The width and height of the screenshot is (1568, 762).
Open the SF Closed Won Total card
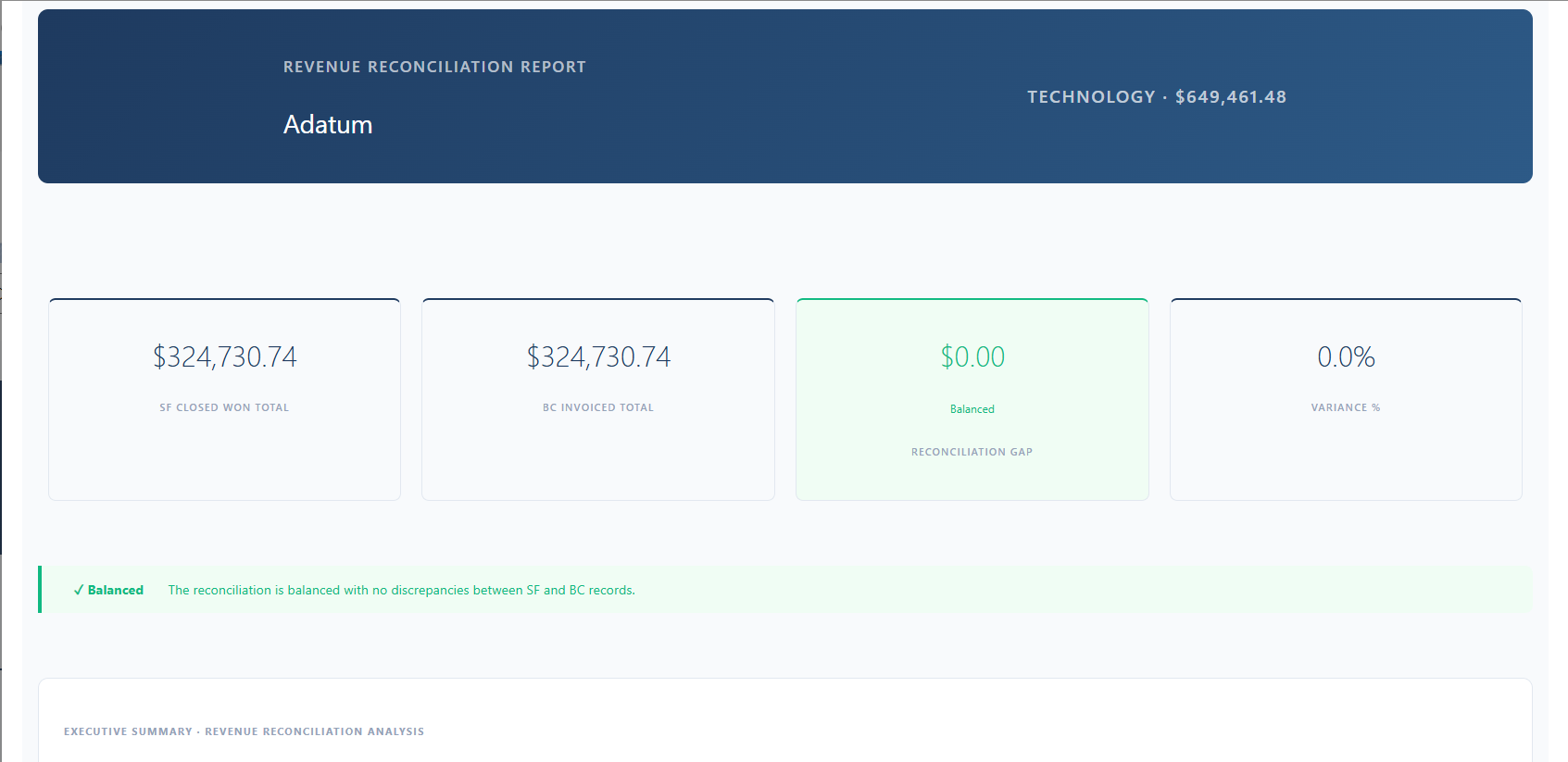(224, 399)
